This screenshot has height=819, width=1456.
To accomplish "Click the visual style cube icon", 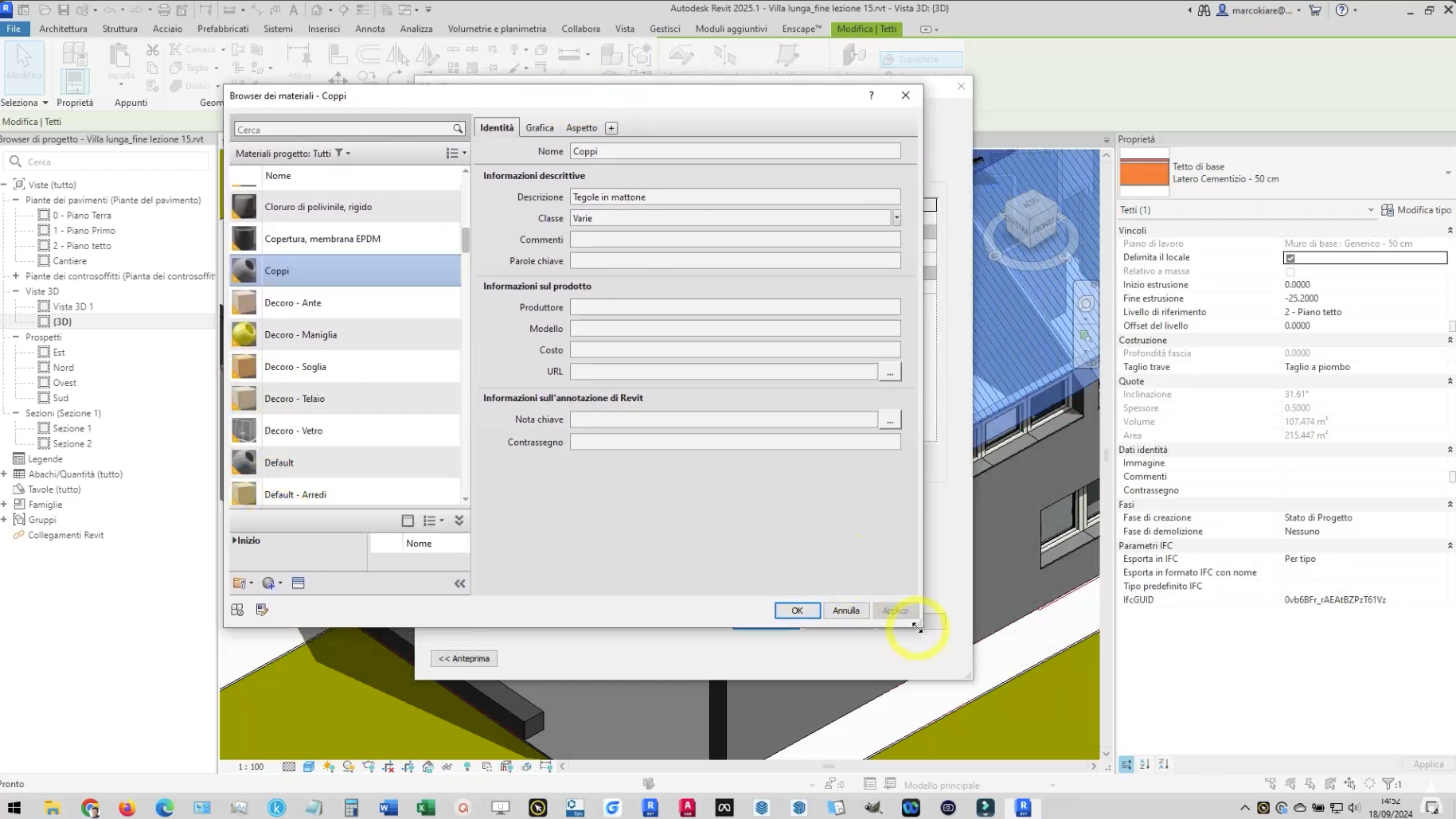I will click(x=309, y=766).
